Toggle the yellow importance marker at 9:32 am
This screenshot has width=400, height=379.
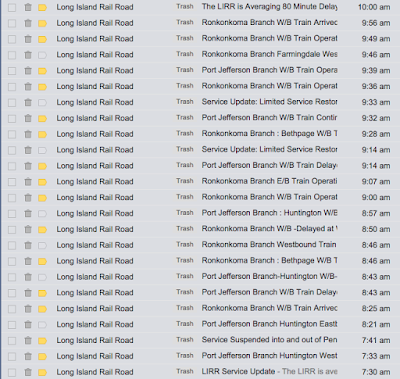click(42, 118)
